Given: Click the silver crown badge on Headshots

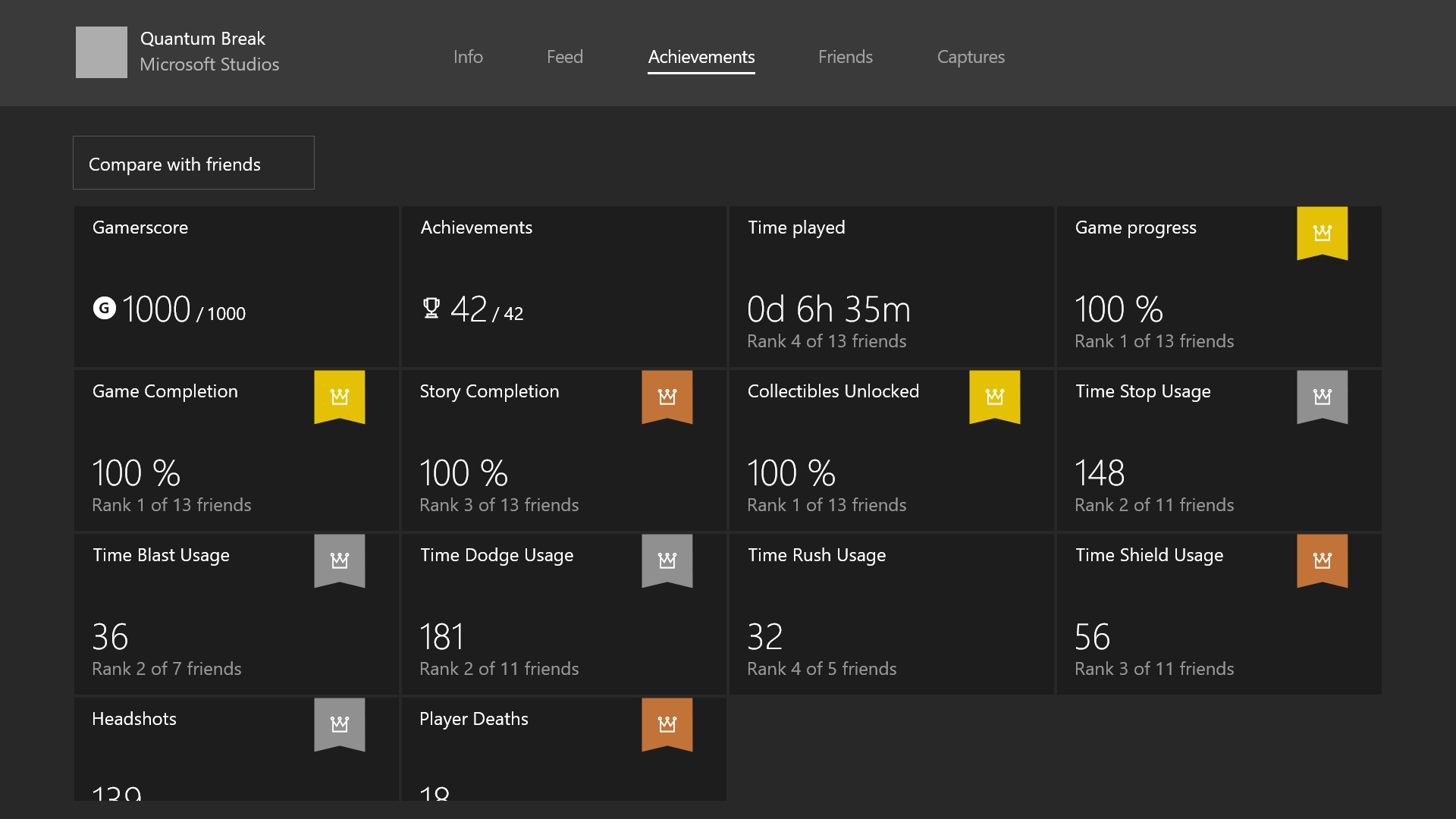Looking at the screenshot, I should tap(339, 724).
